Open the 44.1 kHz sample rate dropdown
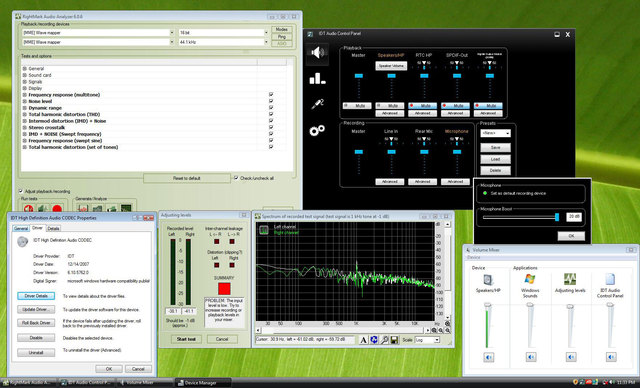The height and width of the screenshot is (388, 640). [266, 42]
